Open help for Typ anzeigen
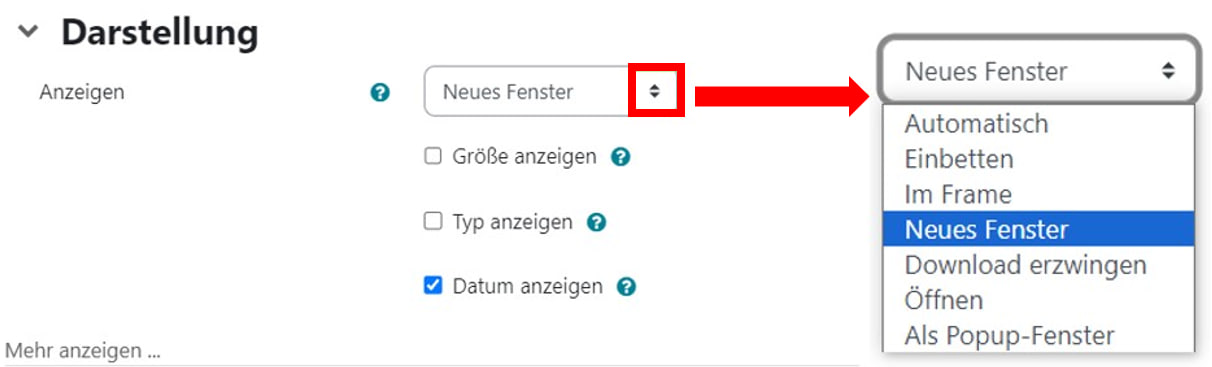The width and height of the screenshot is (1212, 367). click(x=597, y=222)
